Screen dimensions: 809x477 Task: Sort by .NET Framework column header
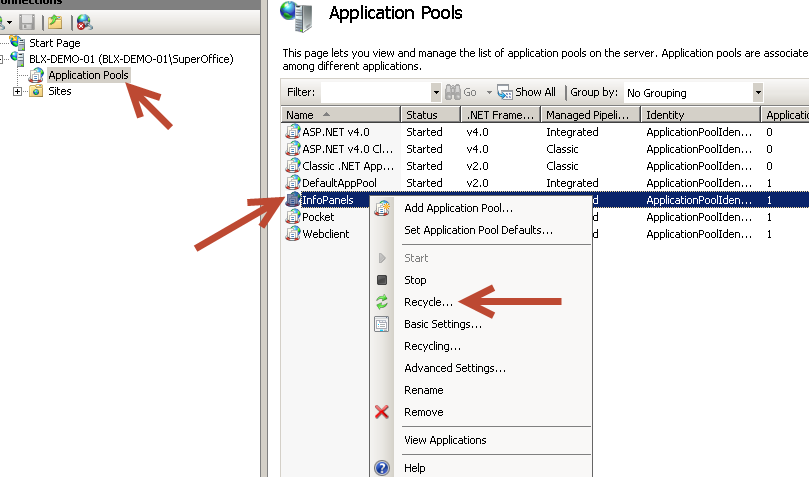500,114
